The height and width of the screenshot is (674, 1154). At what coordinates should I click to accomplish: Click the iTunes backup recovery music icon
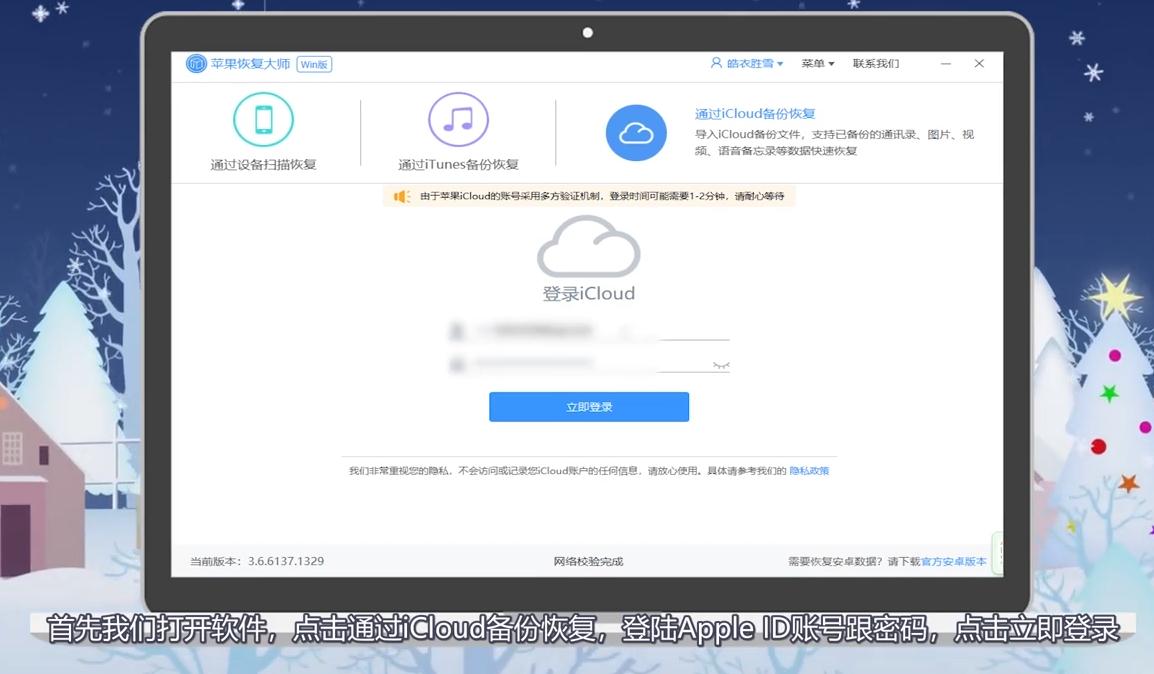[x=459, y=119]
